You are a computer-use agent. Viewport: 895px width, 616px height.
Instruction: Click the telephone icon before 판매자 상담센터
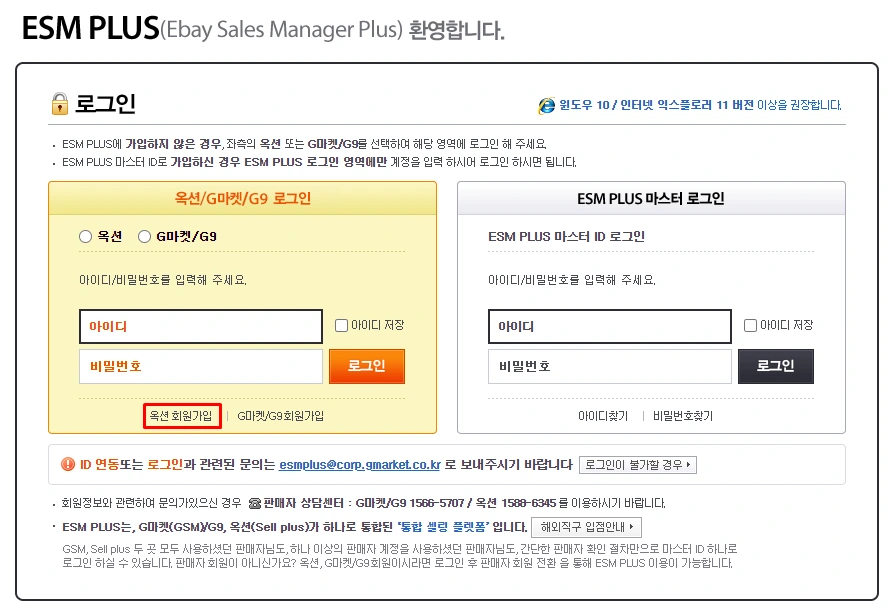[255, 504]
